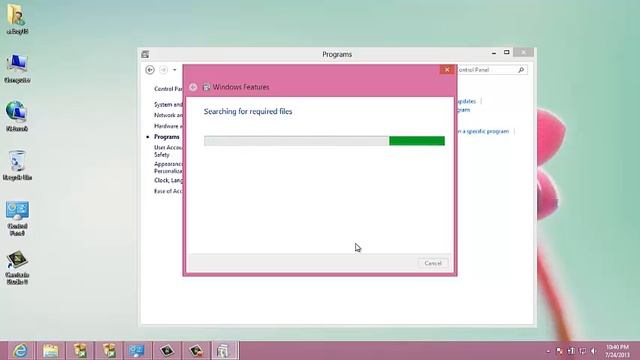Show hidden system tray icons
The height and width of the screenshot is (360, 640).
(x=548, y=351)
